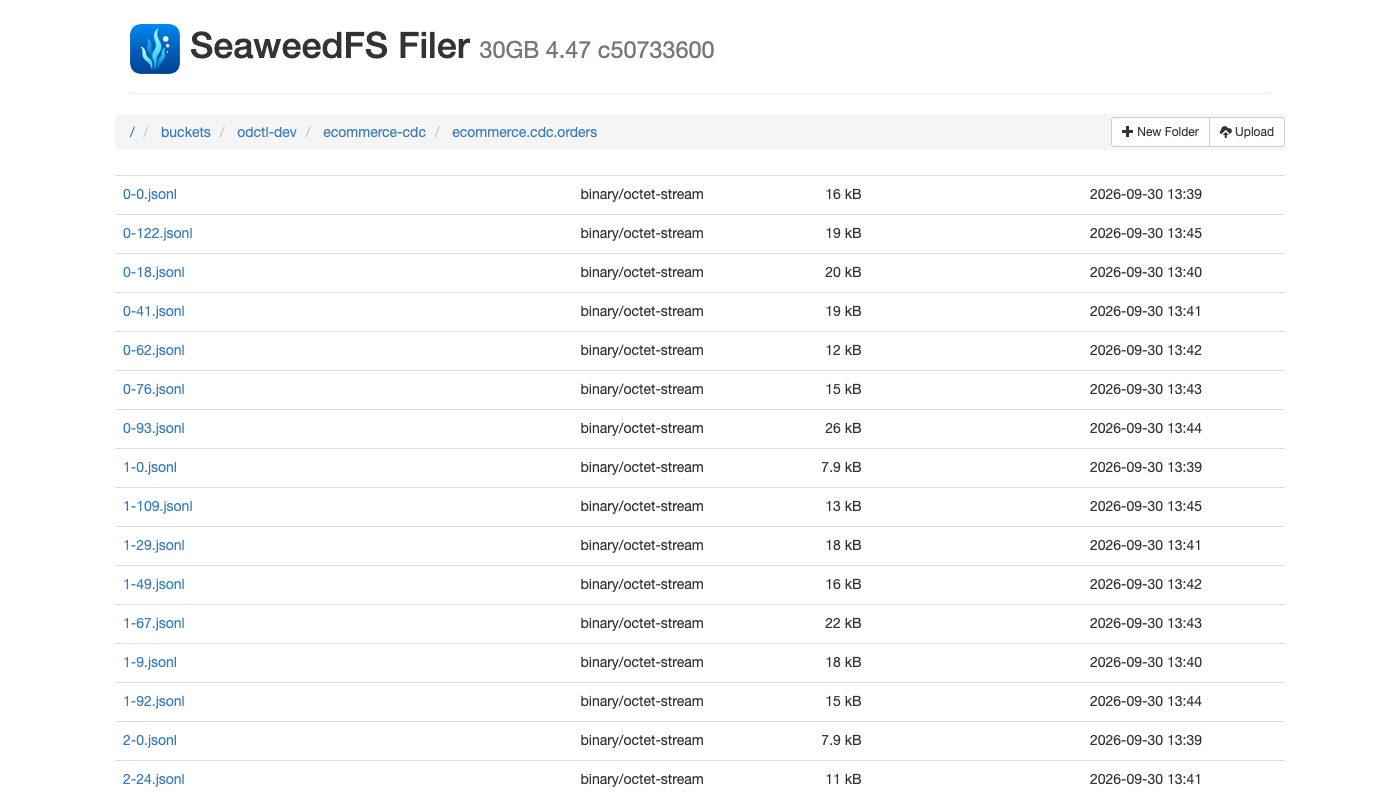
Task: Click size 13 kB of 1-109.jsonl
Action: [843, 506]
